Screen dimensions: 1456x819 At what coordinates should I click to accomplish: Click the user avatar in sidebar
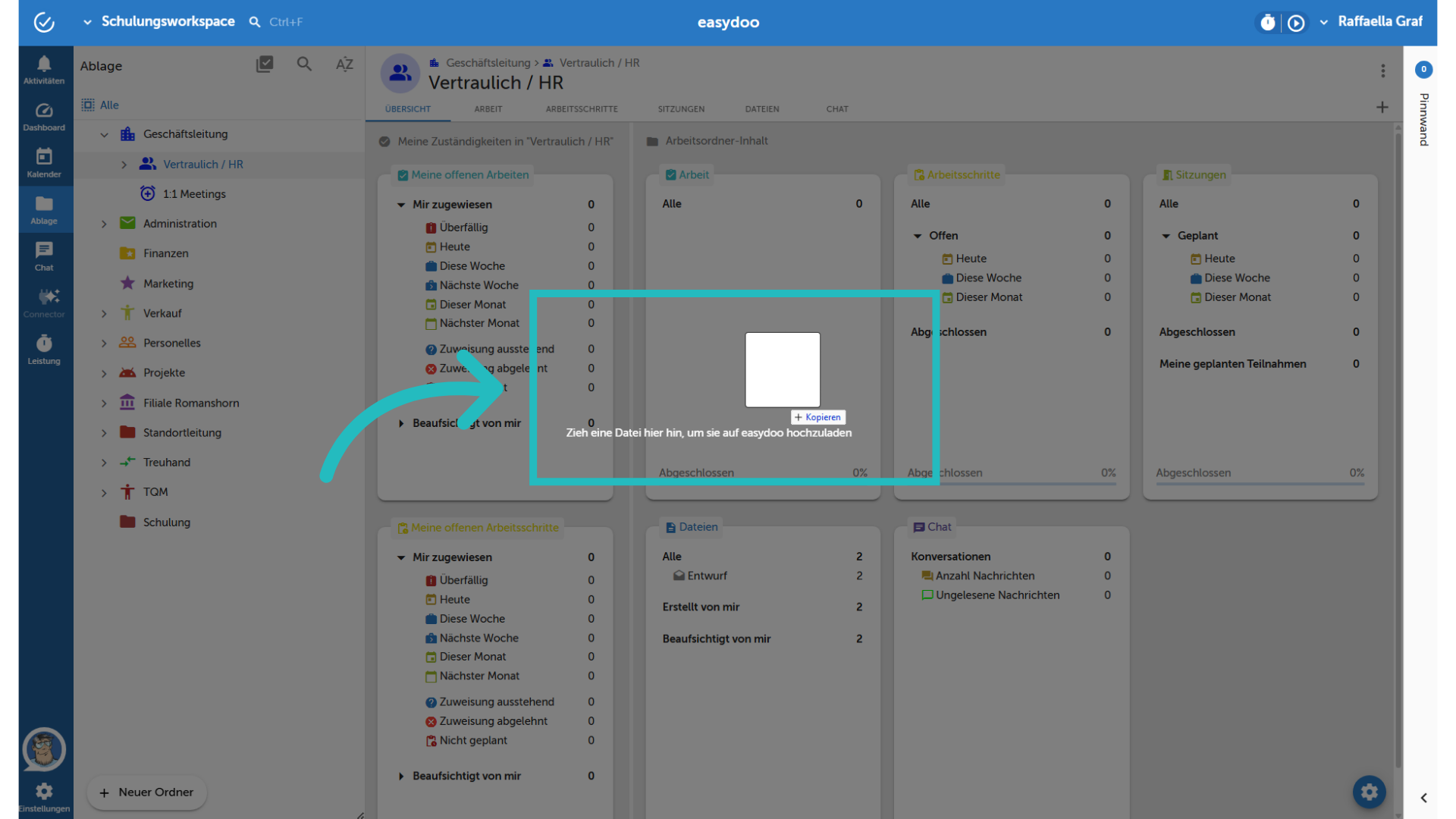click(x=44, y=749)
